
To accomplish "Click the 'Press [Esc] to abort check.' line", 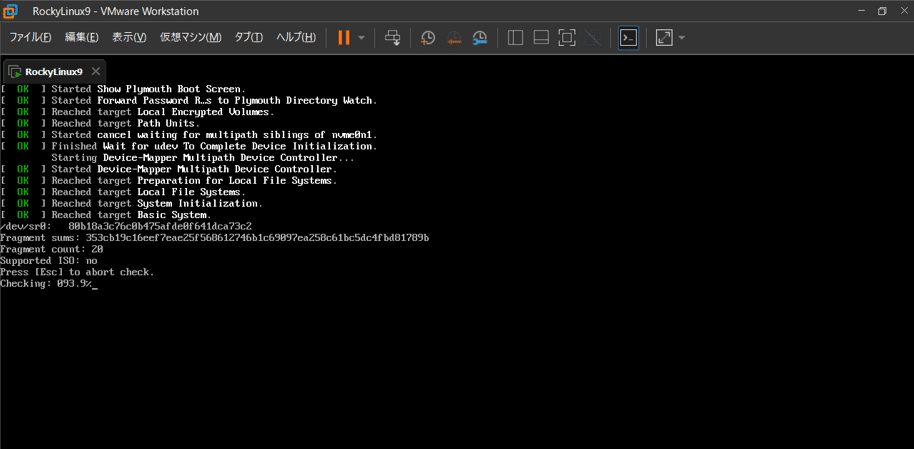I will [78, 272].
